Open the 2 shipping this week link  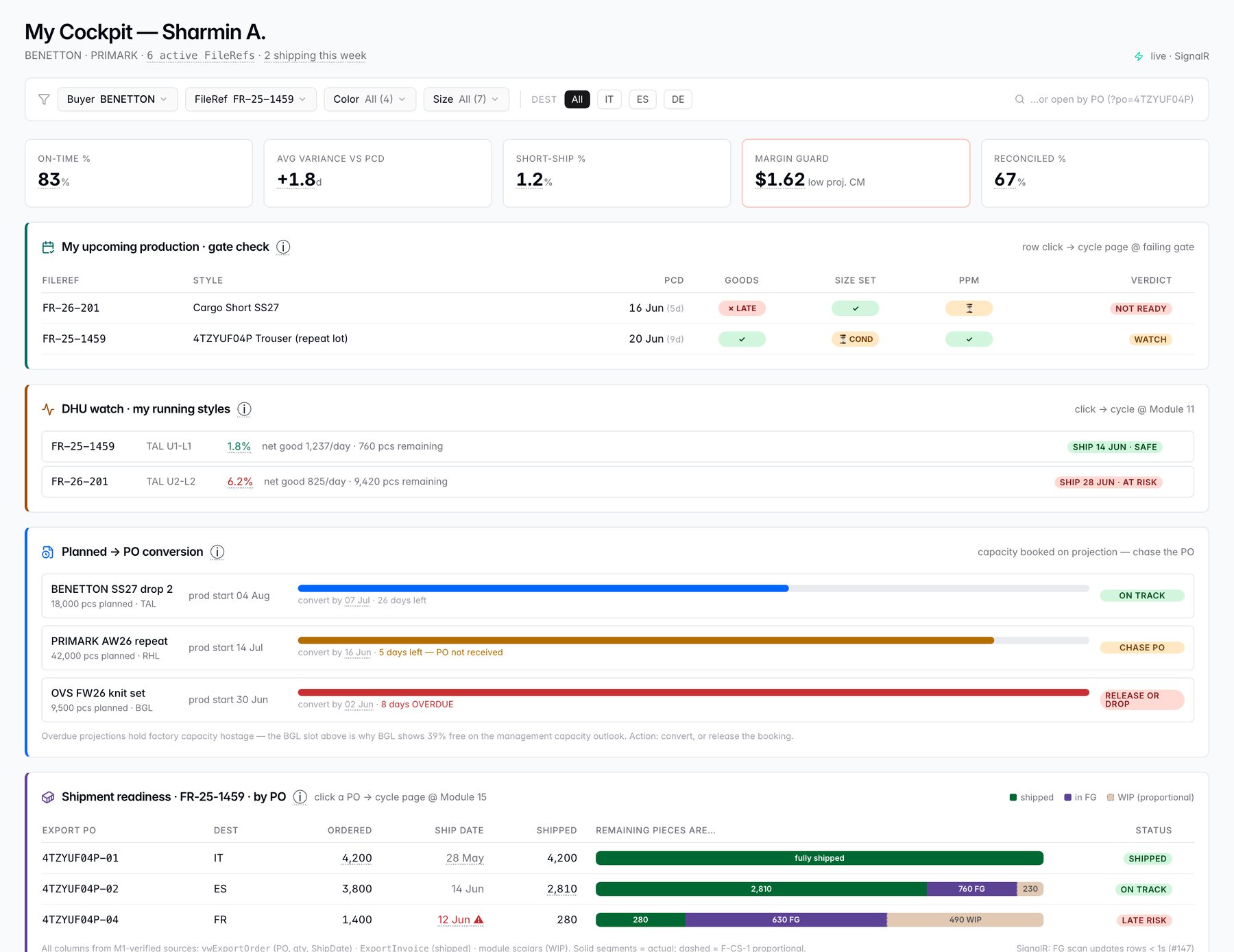[x=315, y=56]
